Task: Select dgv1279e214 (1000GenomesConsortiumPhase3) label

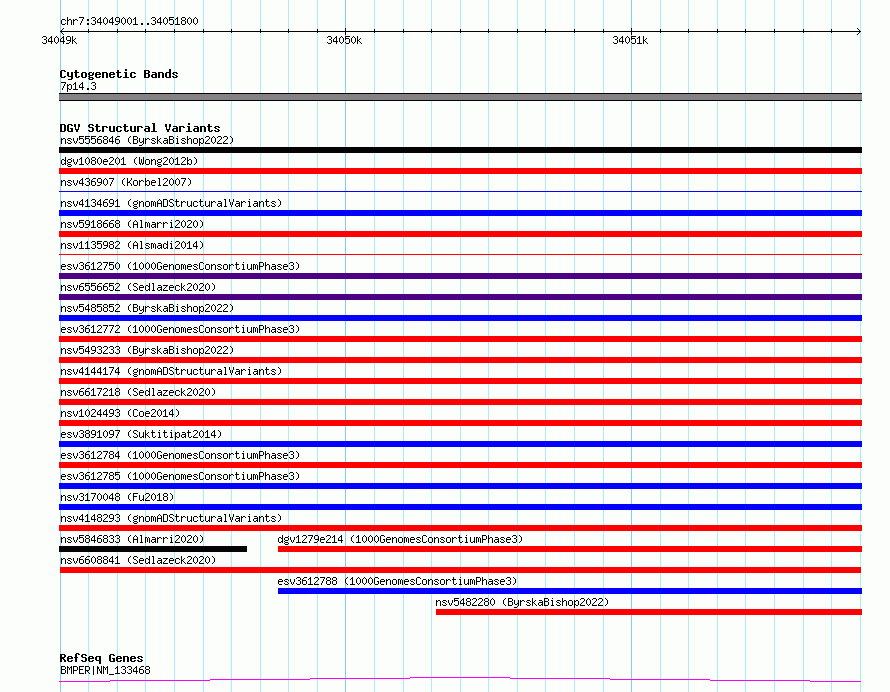Action: tap(400, 539)
